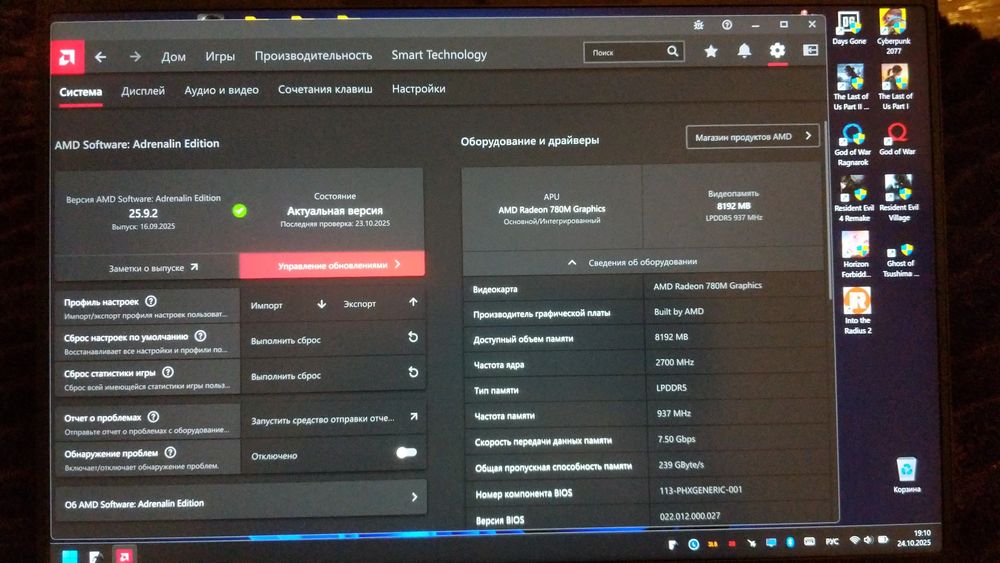
Task: Open Cyberpunk 2077 desktop shortcut
Action: coord(893,31)
